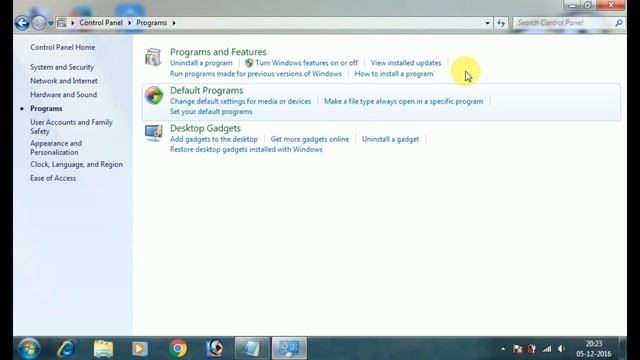Expand the address bar history dropdown
The width and height of the screenshot is (640, 360).
tap(487, 23)
